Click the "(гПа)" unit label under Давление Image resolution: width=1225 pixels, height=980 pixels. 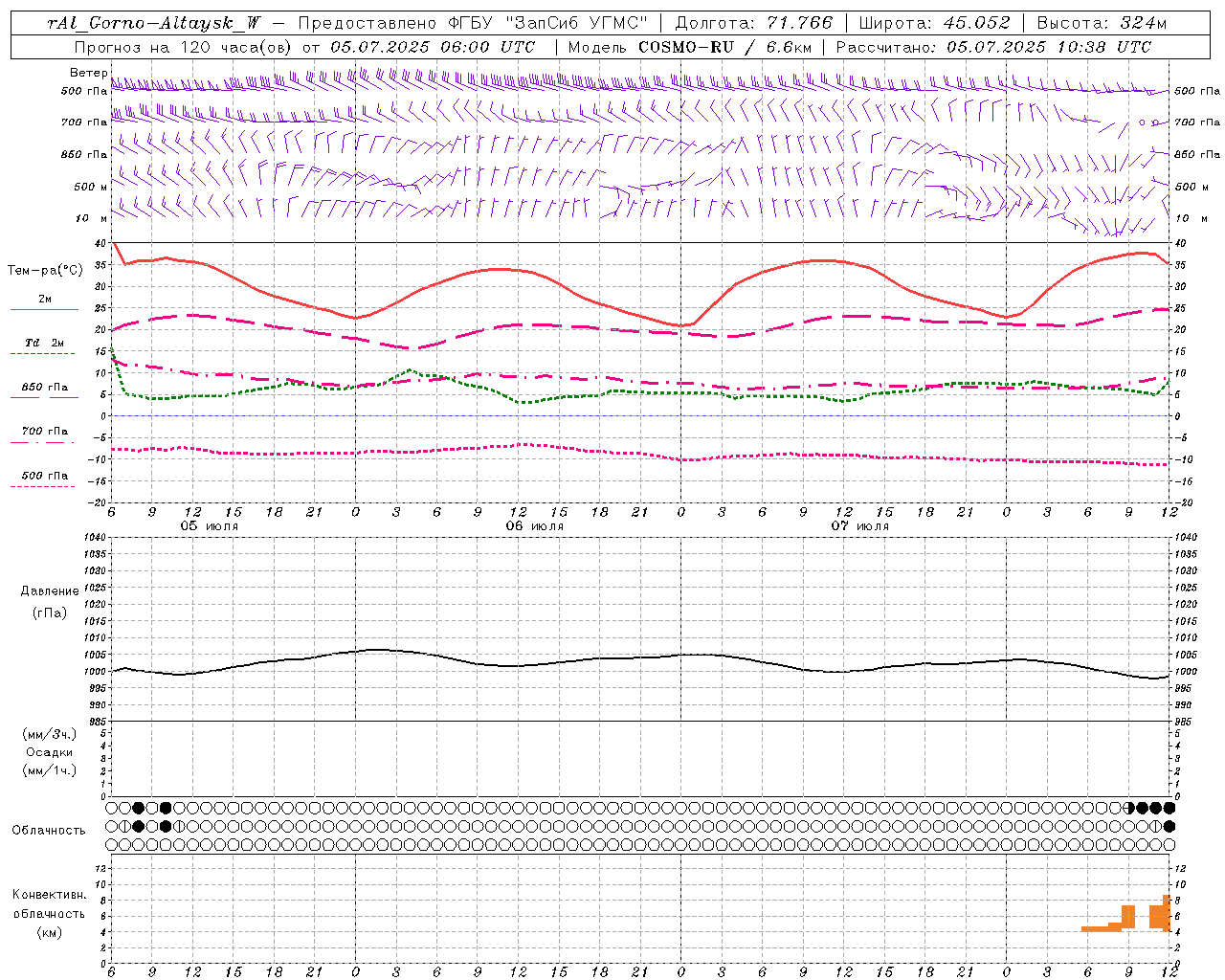tap(50, 613)
